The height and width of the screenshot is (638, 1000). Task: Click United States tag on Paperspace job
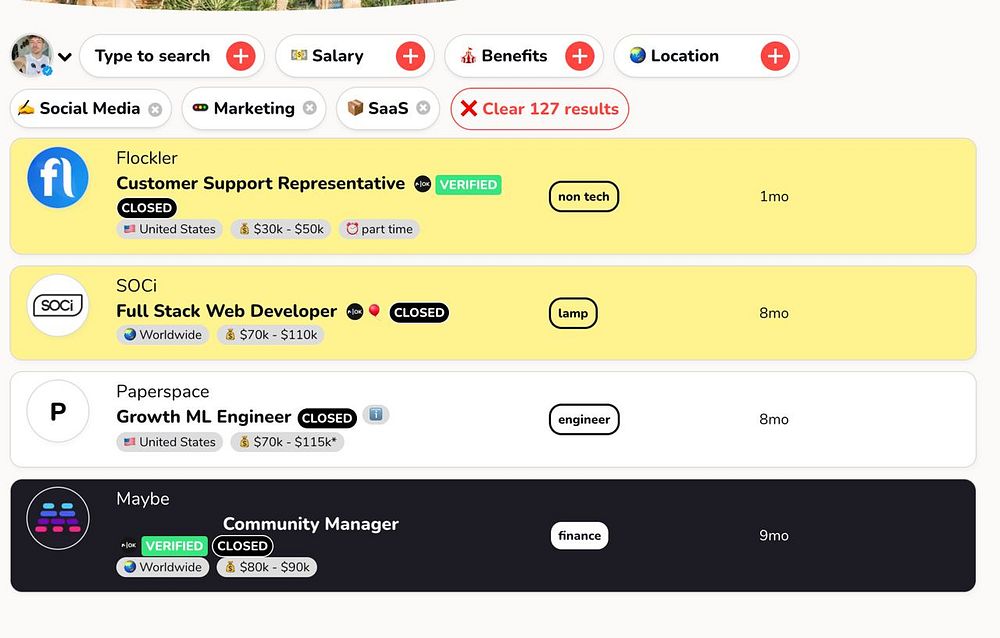[170, 442]
